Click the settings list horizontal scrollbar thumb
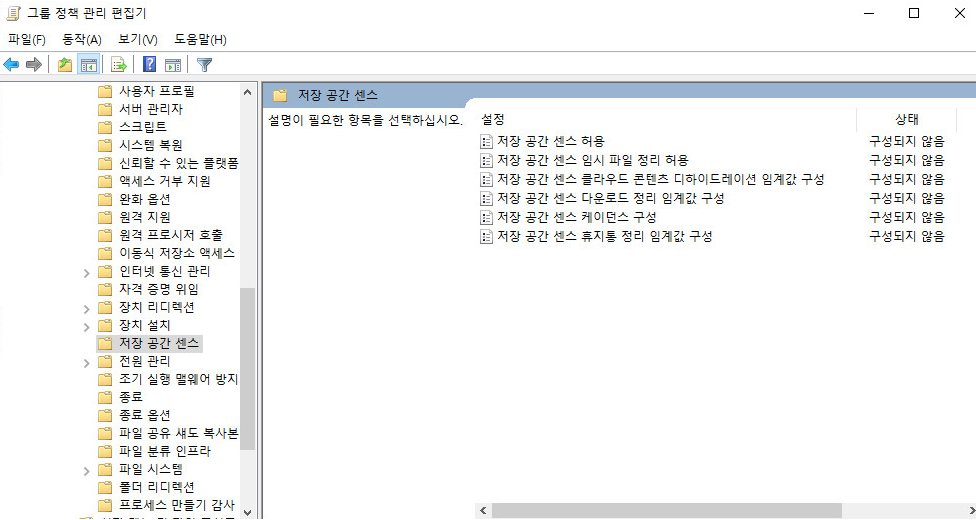 tap(667, 511)
